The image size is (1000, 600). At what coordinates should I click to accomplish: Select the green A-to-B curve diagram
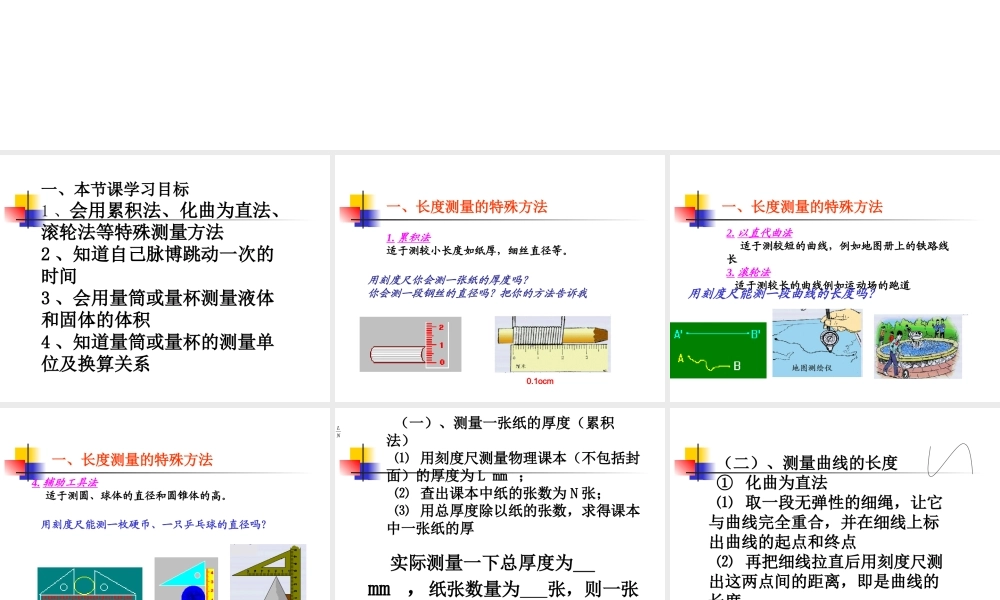718,346
